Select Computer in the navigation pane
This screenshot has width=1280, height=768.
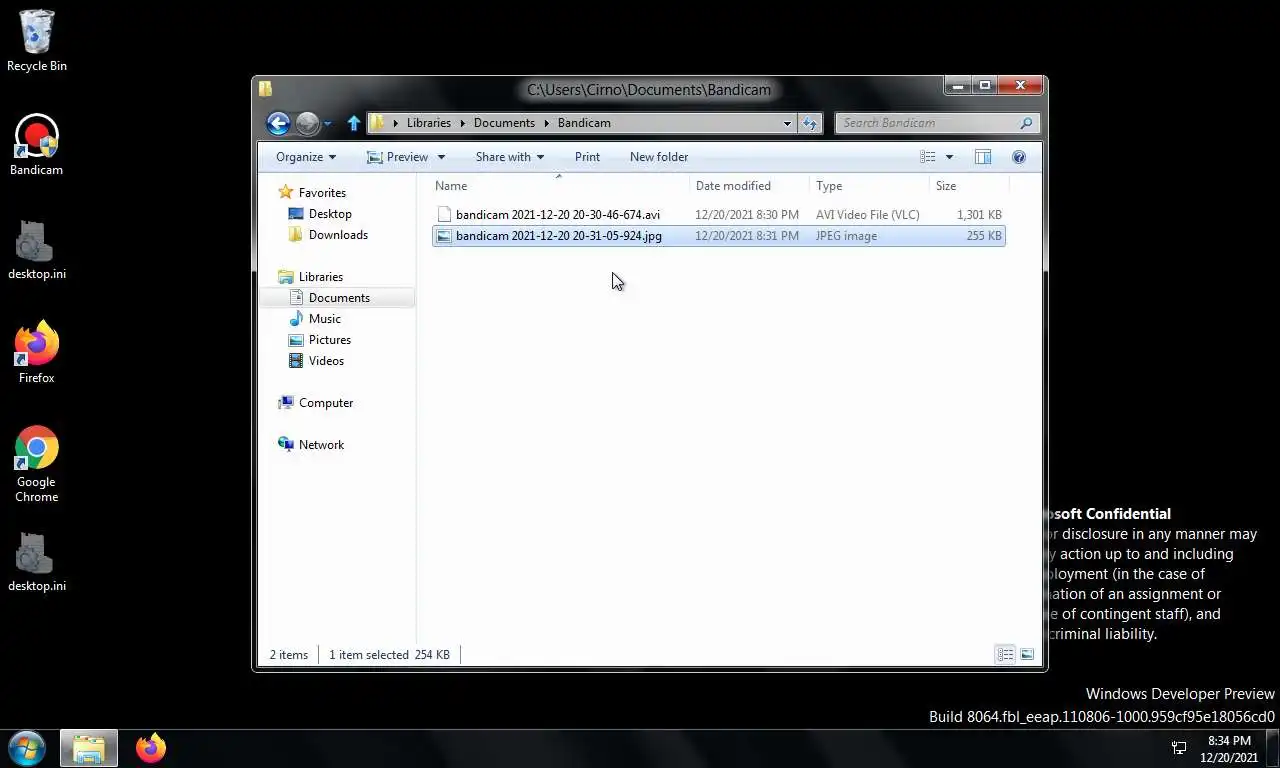pyautogui.click(x=326, y=403)
